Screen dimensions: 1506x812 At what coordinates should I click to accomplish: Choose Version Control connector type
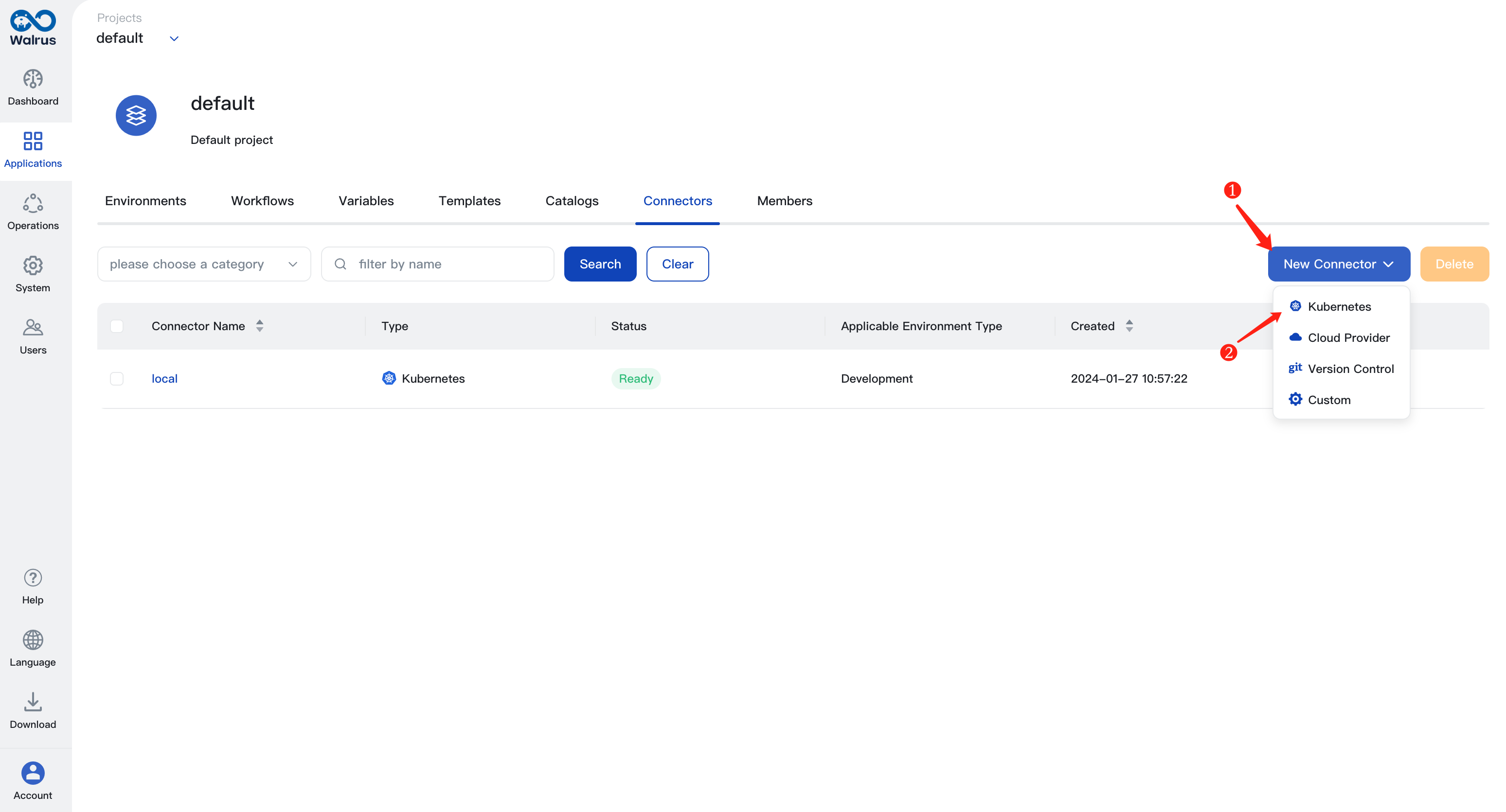1341,368
